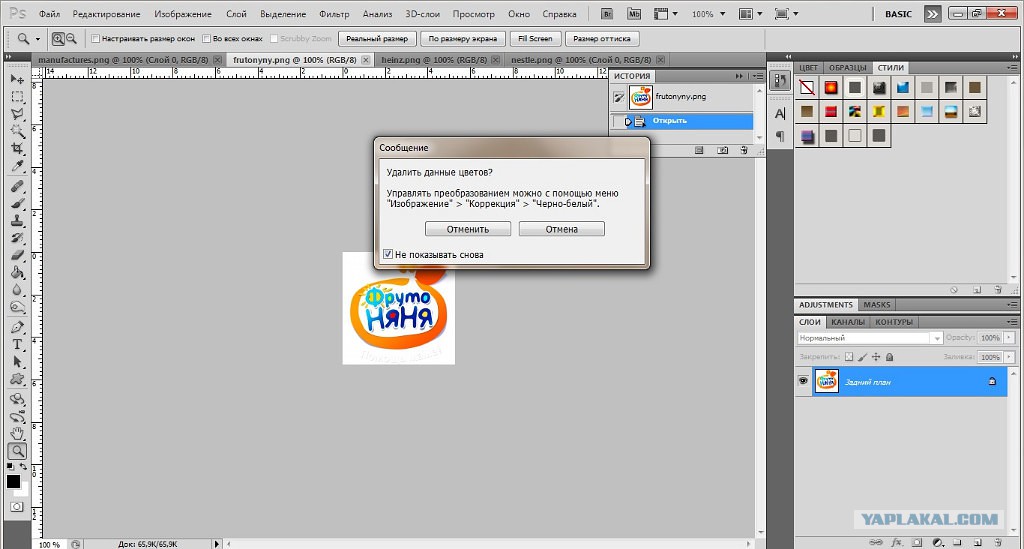
Task: Open the Character panel icon
Action: point(780,114)
